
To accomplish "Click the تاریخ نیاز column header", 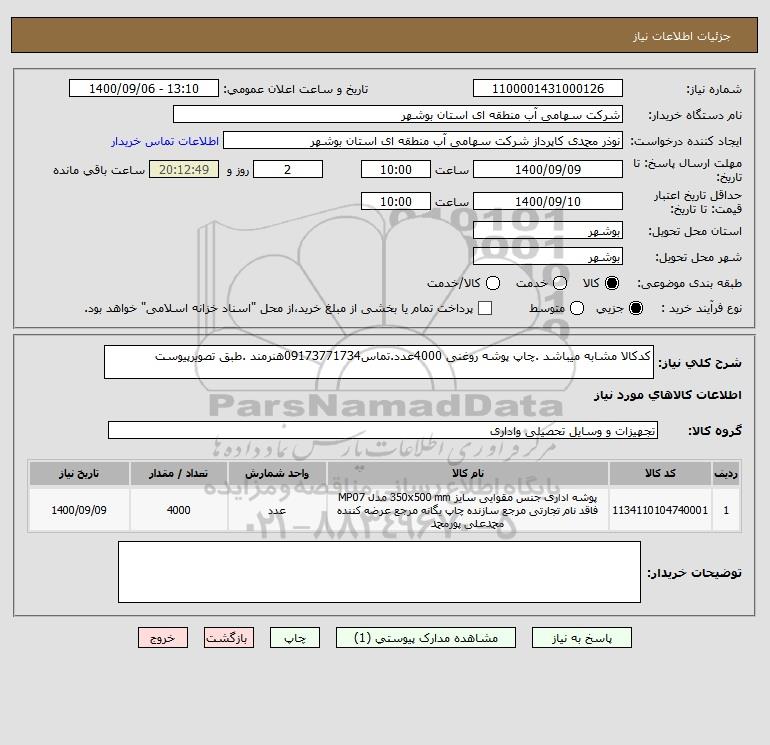I will 79,473.
